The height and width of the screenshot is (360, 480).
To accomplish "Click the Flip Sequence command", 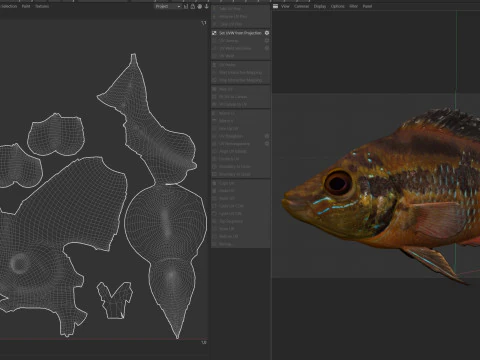I will 231,221.
